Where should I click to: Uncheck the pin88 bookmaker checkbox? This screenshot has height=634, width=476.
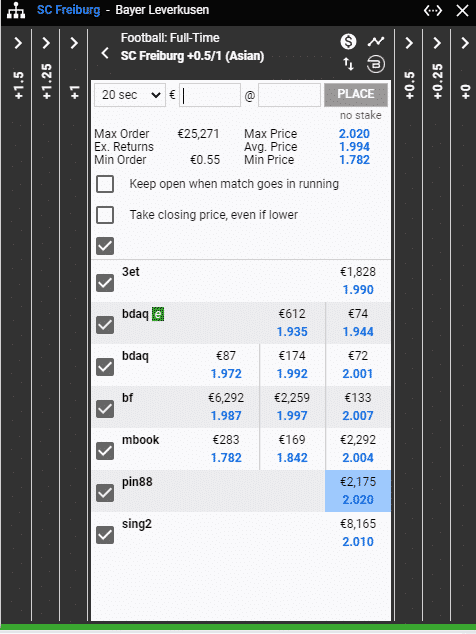(x=105, y=493)
